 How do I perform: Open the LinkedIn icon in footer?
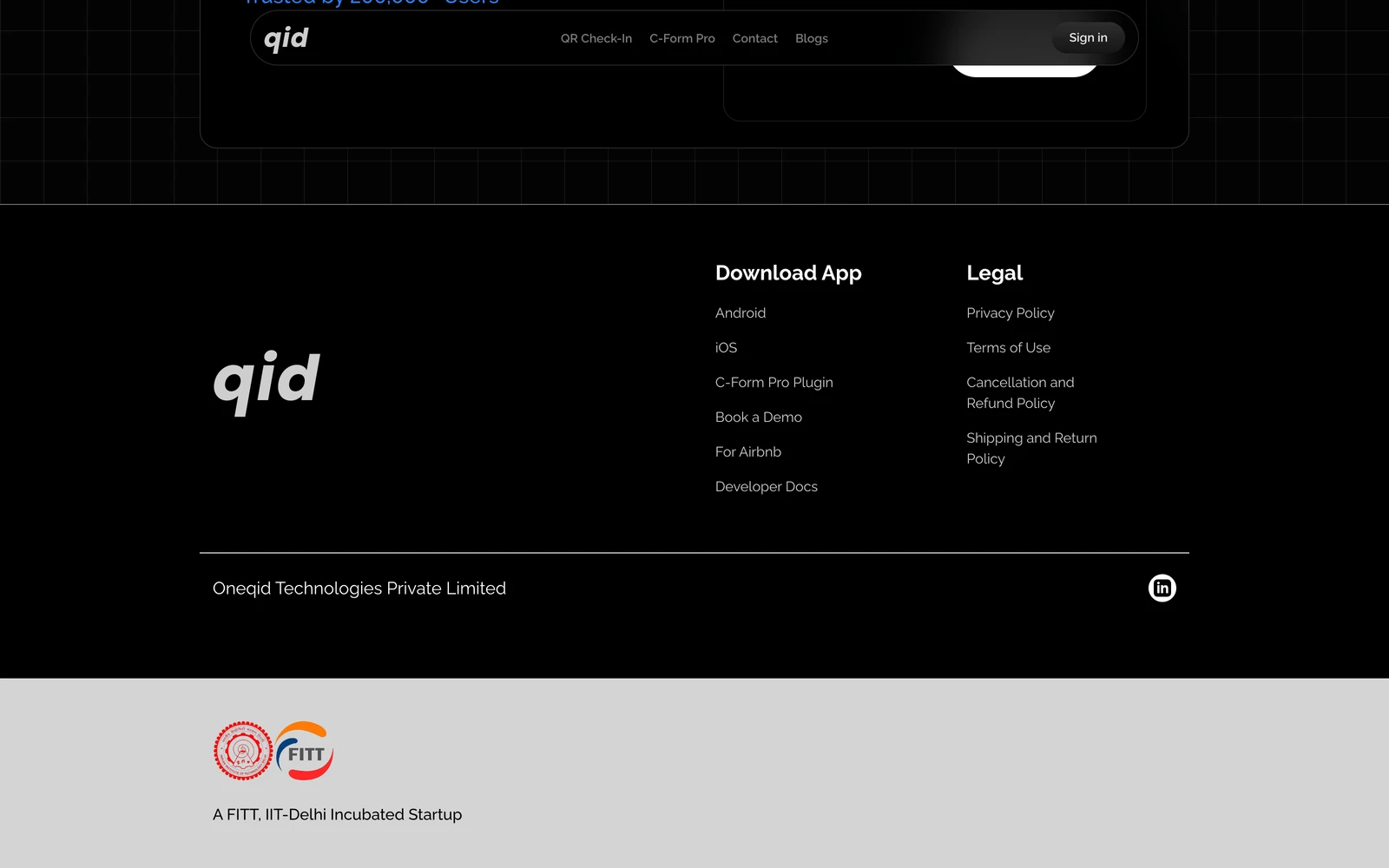(x=1162, y=588)
